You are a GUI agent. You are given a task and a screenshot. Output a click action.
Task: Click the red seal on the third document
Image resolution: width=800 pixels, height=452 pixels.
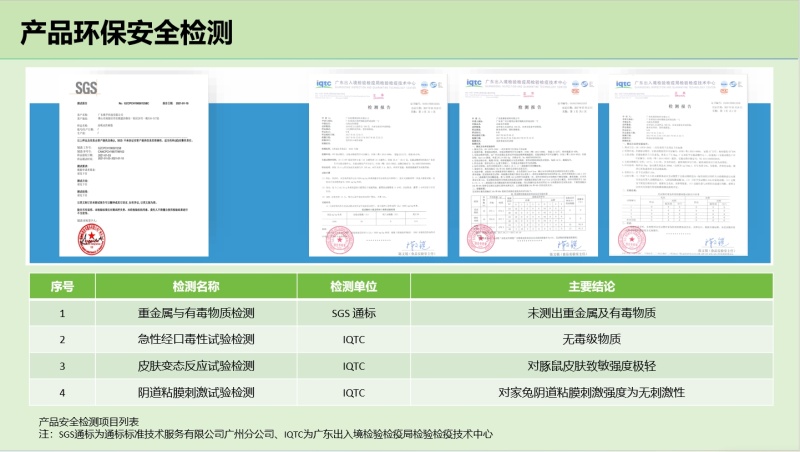(481, 239)
